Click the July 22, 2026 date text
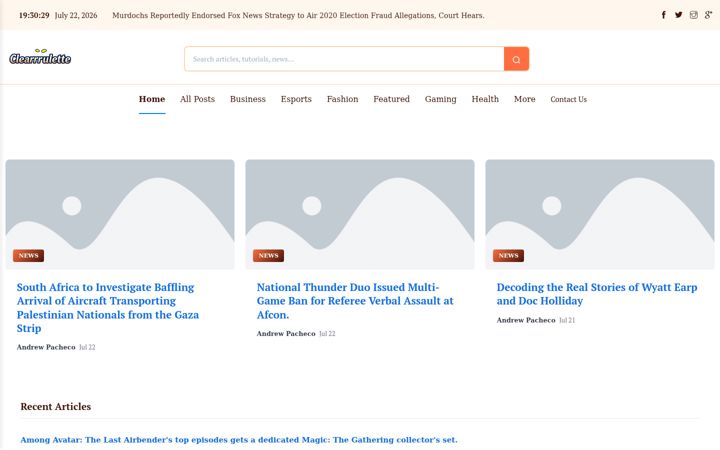 point(76,15)
